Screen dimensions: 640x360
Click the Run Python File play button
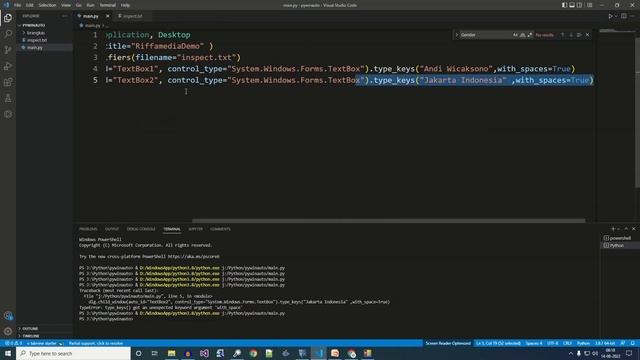(x=611, y=16)
